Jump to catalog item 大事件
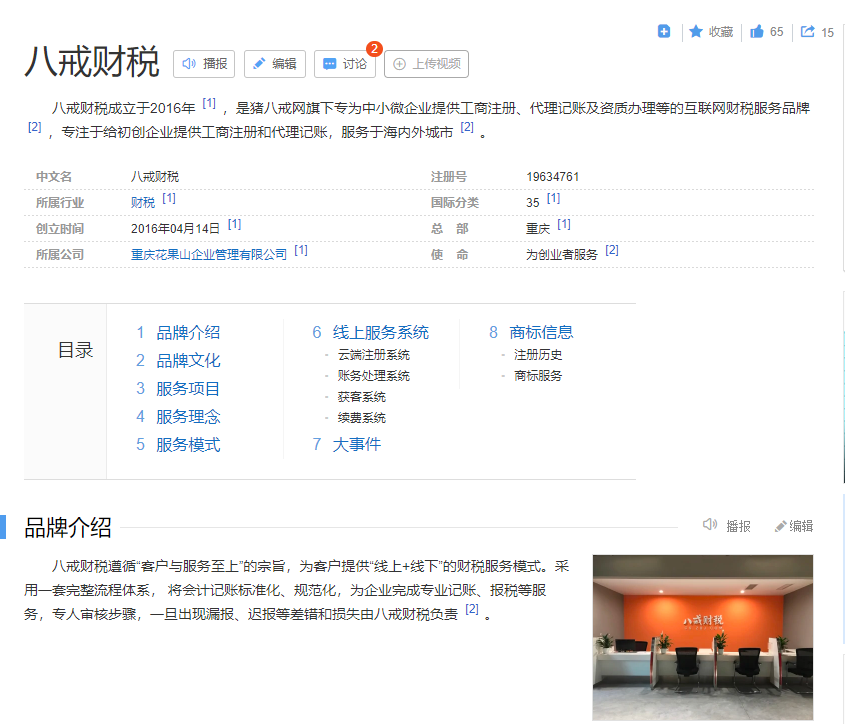Screen dimensions: 845x724 click(x=357, y=445)
